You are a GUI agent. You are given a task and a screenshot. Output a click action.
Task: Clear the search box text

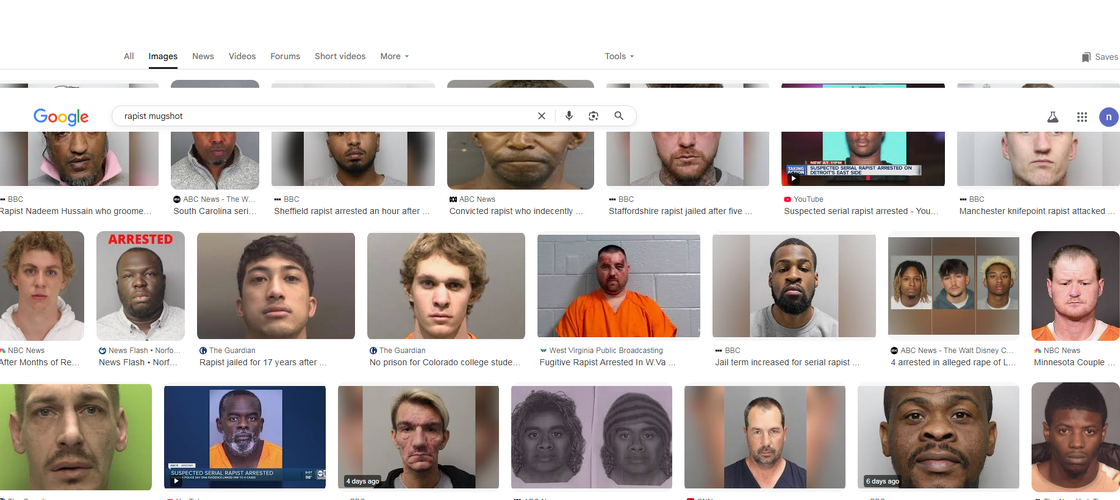(541, 116)
